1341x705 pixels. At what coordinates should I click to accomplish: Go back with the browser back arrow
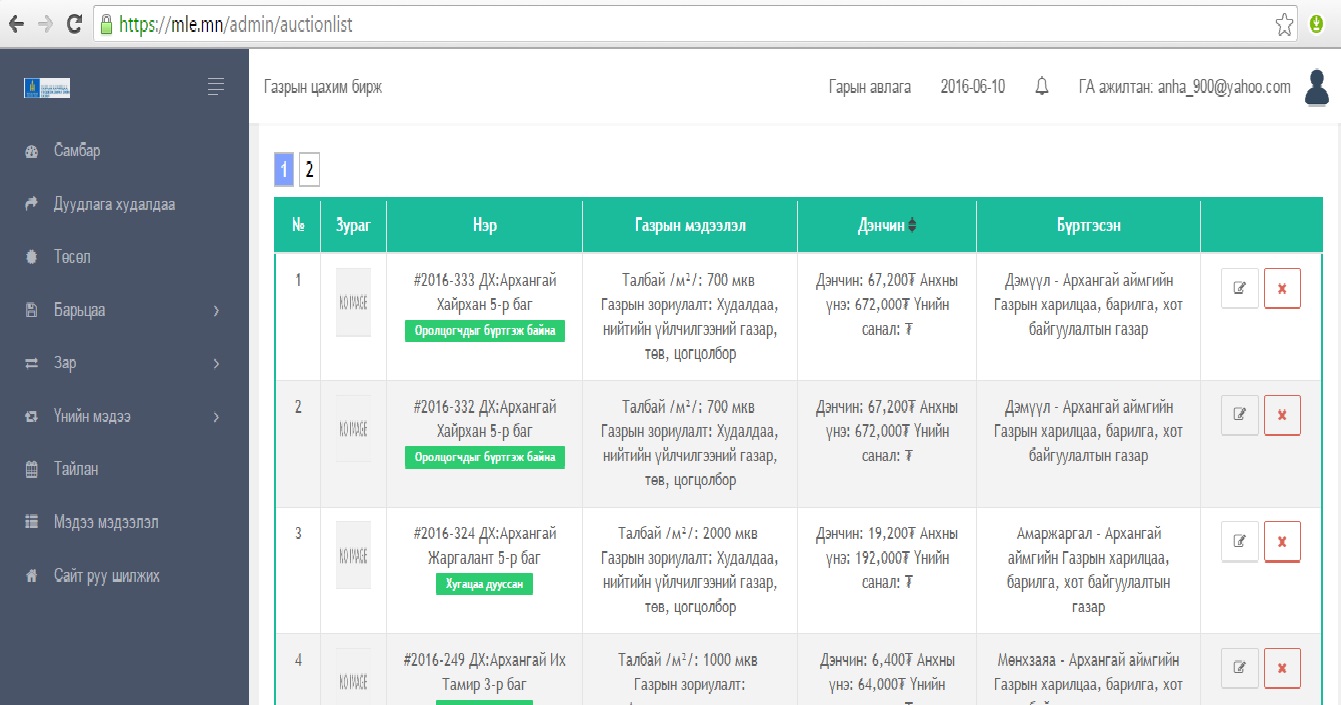(x=15, y=25)
